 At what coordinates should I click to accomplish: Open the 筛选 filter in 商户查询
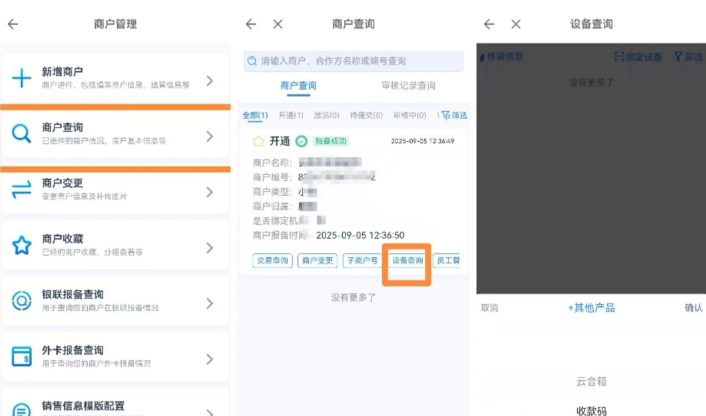[x=454, y=115]
